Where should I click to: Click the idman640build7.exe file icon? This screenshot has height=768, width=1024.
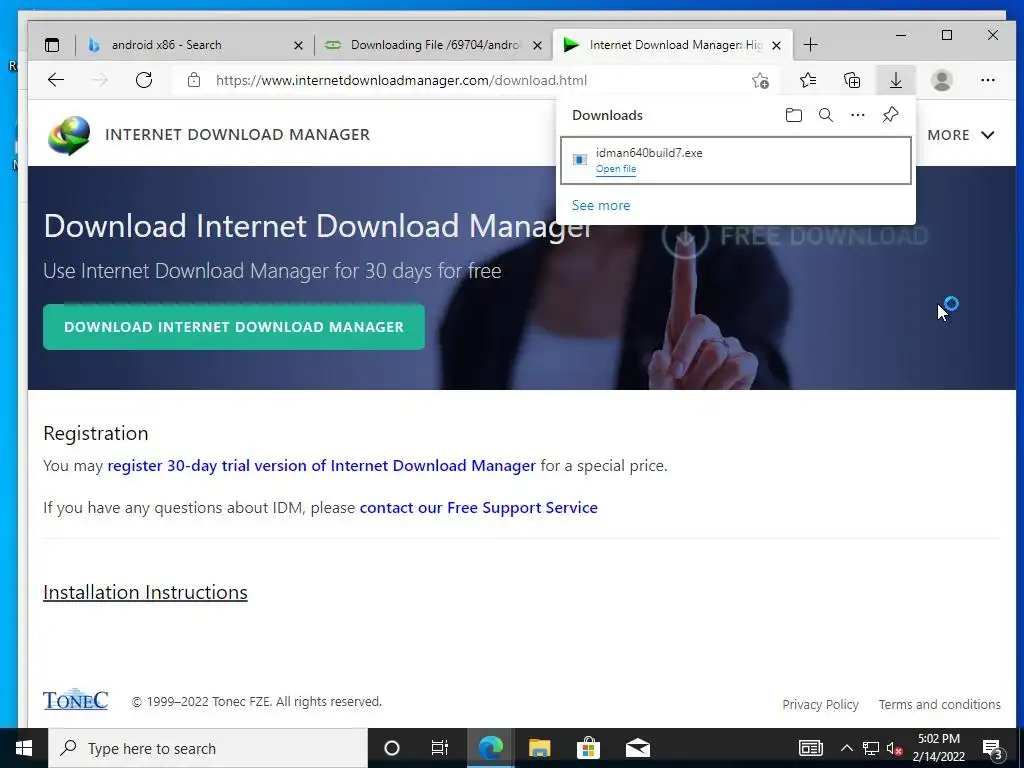pyautogui.click(x=579, y=159)
